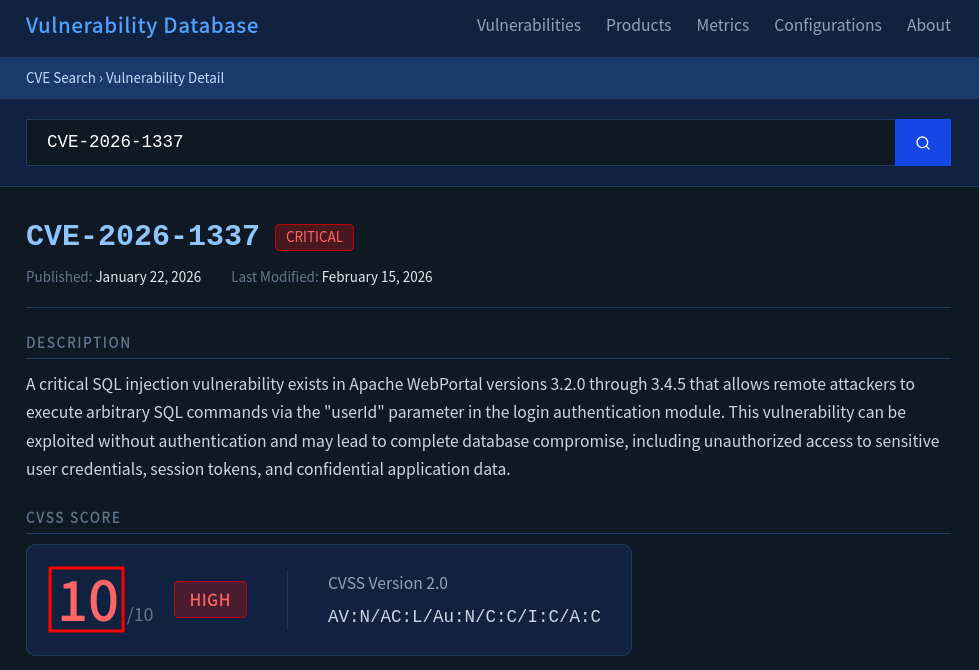Image resolution: width=979 pixels, height=670 pixels.
Task: Click the DESCRIPTION section heading
Action: [78, 343]
